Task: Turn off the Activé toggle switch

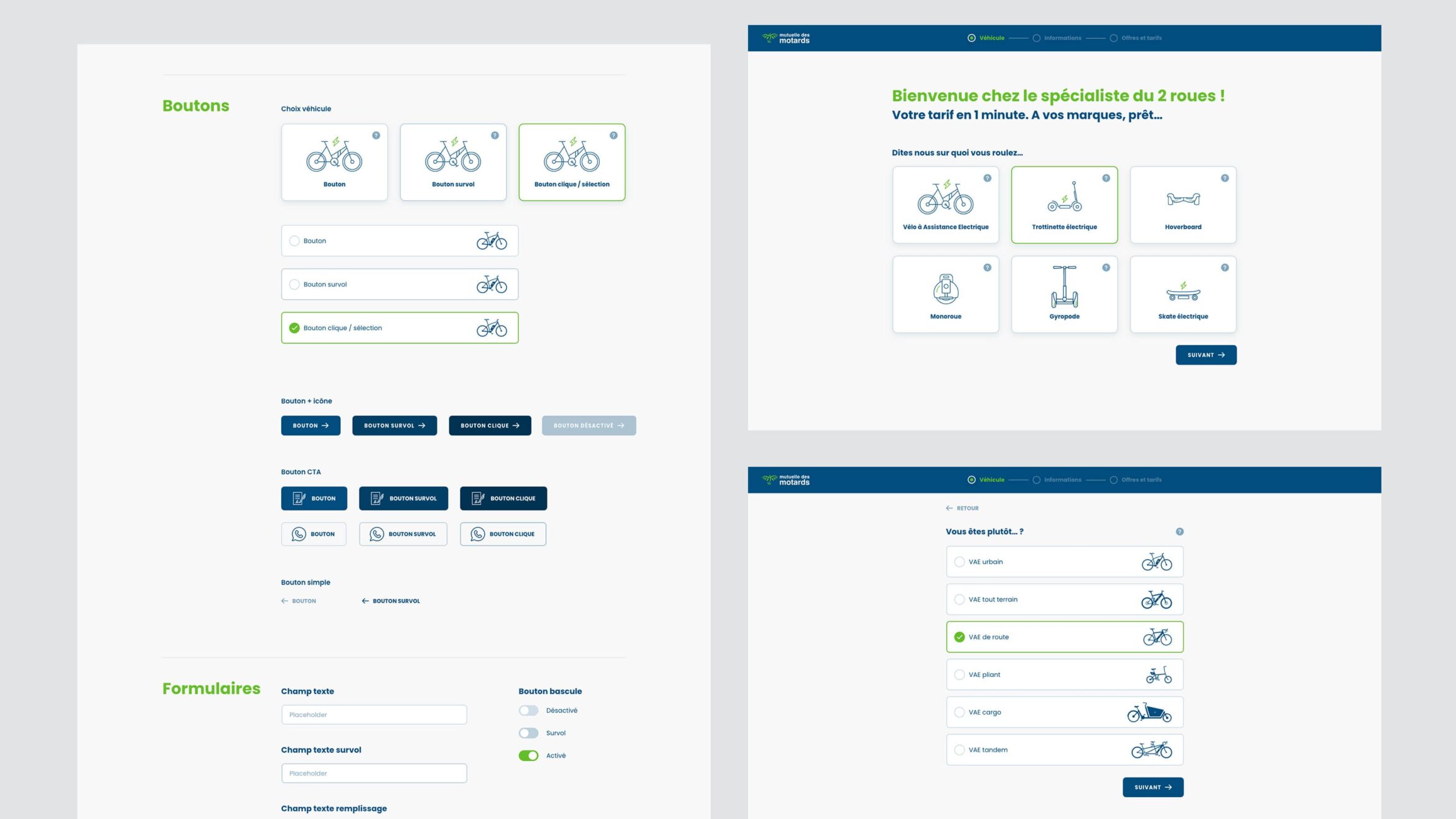Action: point(528,756)
